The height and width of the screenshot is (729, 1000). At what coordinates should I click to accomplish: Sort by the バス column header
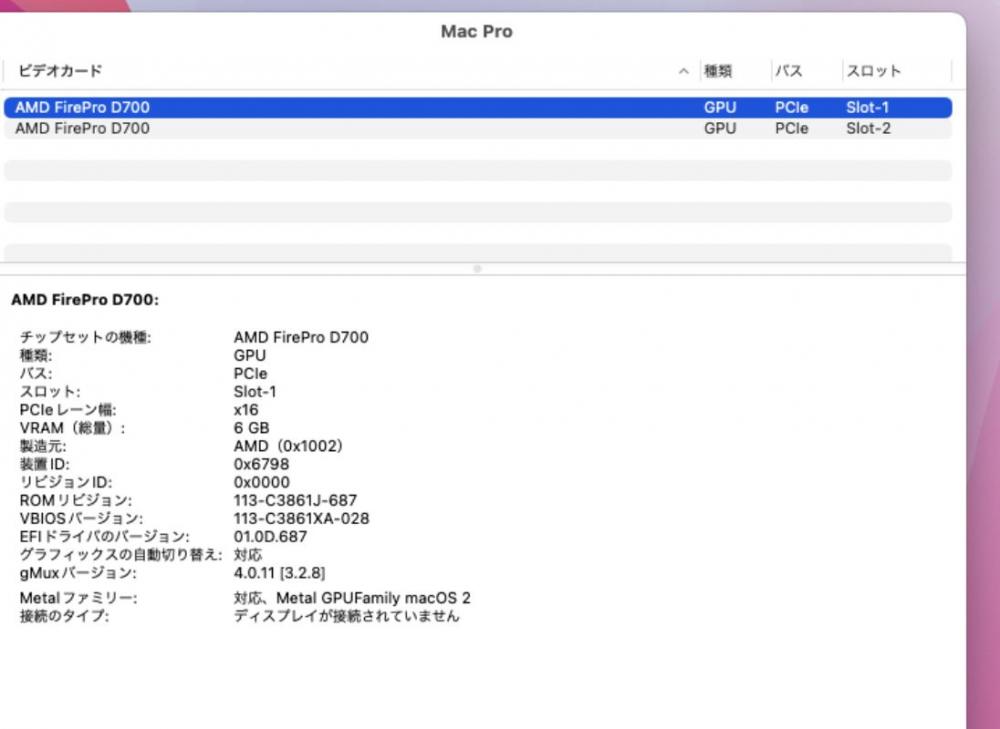(x=789, y=71)
